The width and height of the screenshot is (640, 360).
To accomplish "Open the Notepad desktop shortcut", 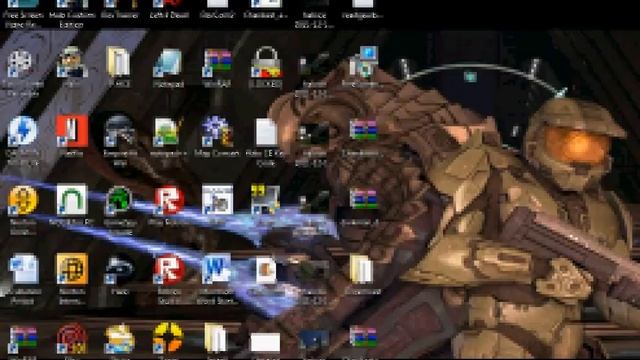I will click(168, 62).
